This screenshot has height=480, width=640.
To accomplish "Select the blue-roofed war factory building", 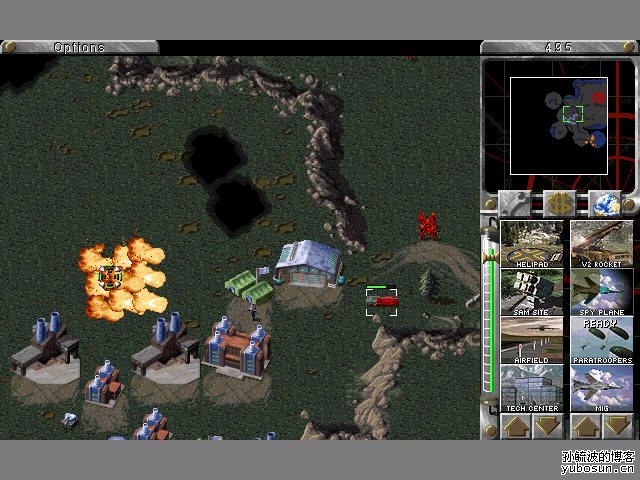I will coord(309,264).
